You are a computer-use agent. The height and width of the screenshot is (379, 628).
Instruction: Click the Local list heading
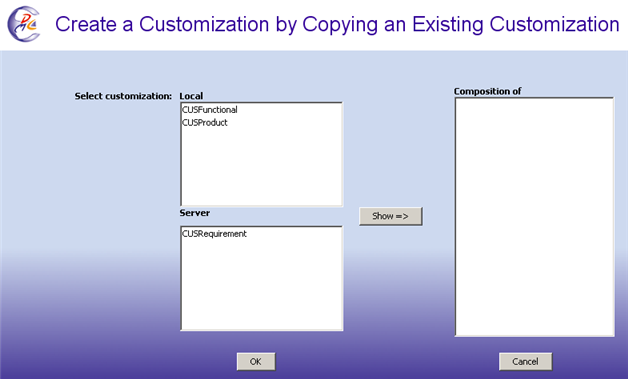[x=191, y=96]
